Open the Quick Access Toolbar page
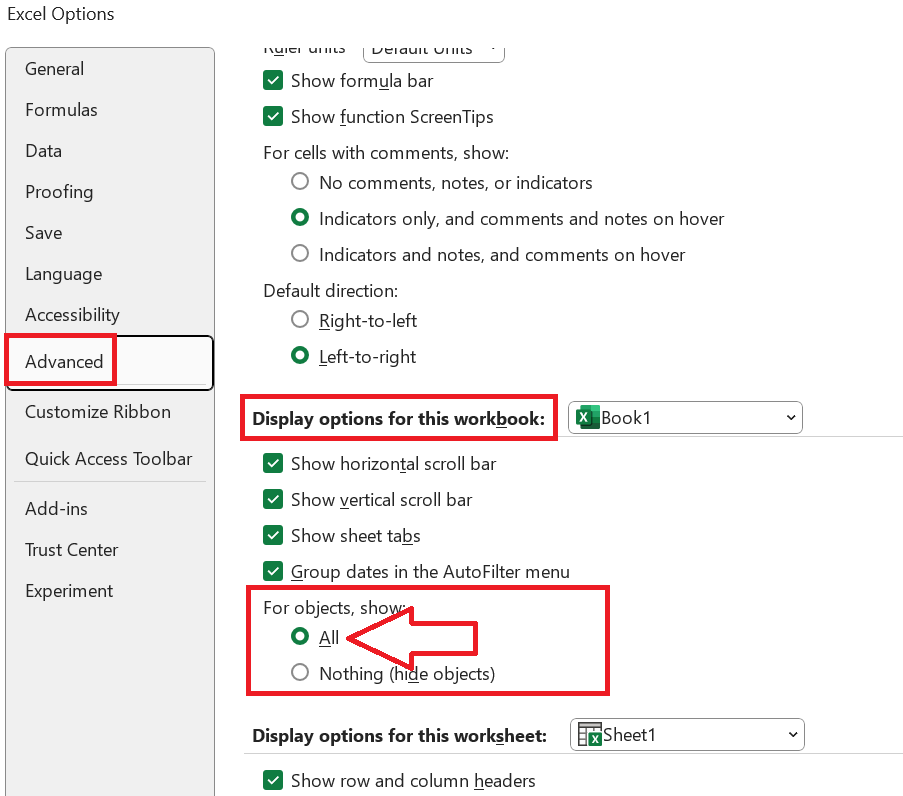Viewport: 903px width, 796px height. pyautogui.click(x=108, y=458)
